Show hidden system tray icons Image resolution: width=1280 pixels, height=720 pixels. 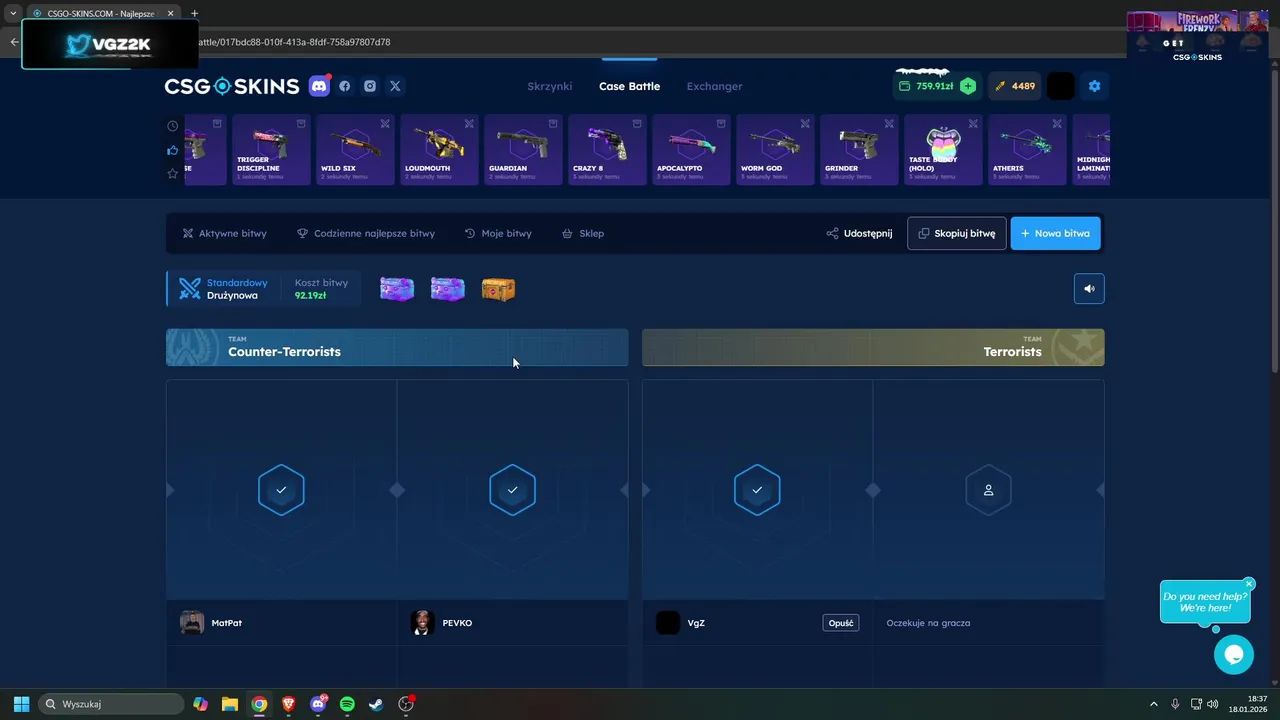pyautogui.click(x=1153, y=704)
